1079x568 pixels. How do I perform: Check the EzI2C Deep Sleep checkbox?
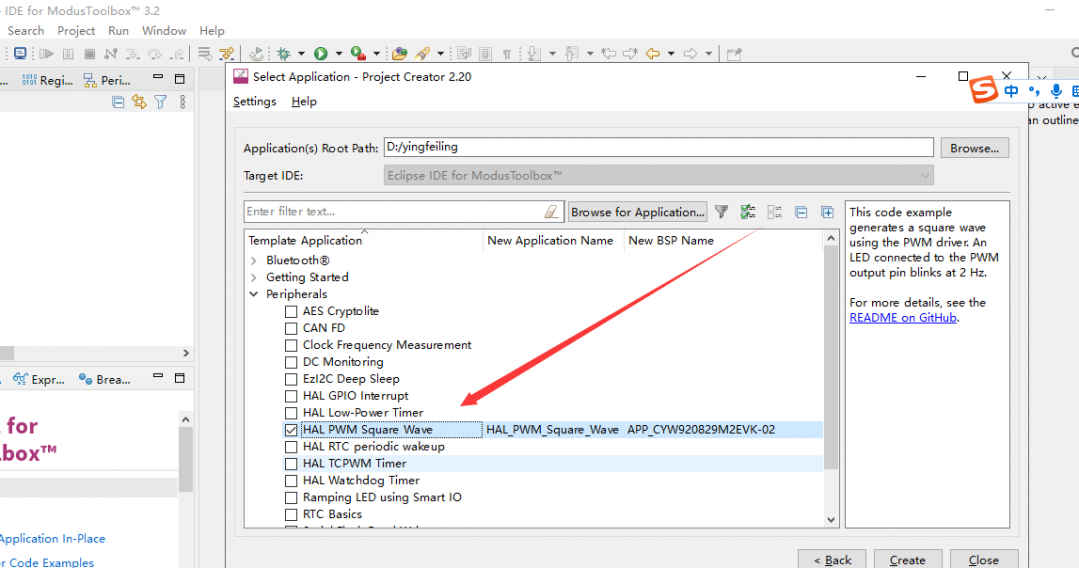(x=291, y=379)
